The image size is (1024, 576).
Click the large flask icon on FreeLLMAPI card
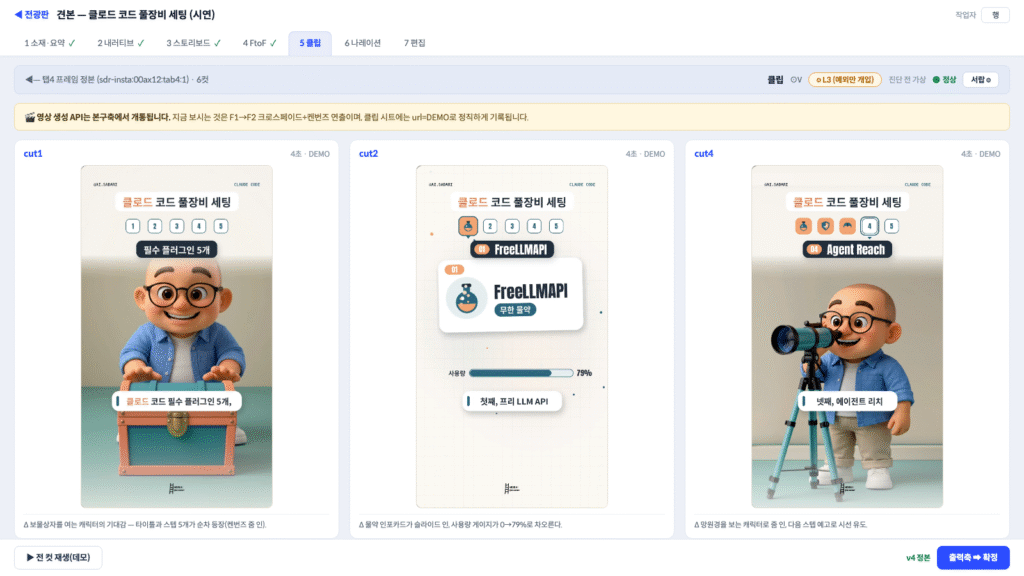(x=466, y=298)
